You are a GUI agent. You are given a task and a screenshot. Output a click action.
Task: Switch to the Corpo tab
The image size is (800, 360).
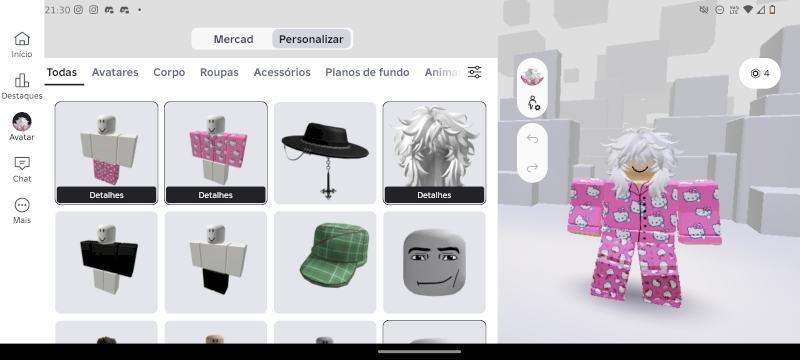[169, 72]
